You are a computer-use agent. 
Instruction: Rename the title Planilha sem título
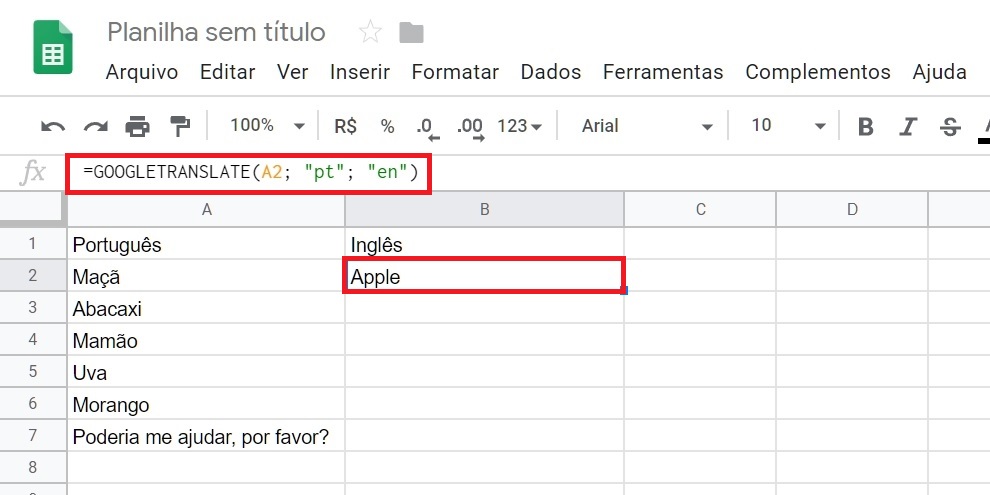pos(216,32)
